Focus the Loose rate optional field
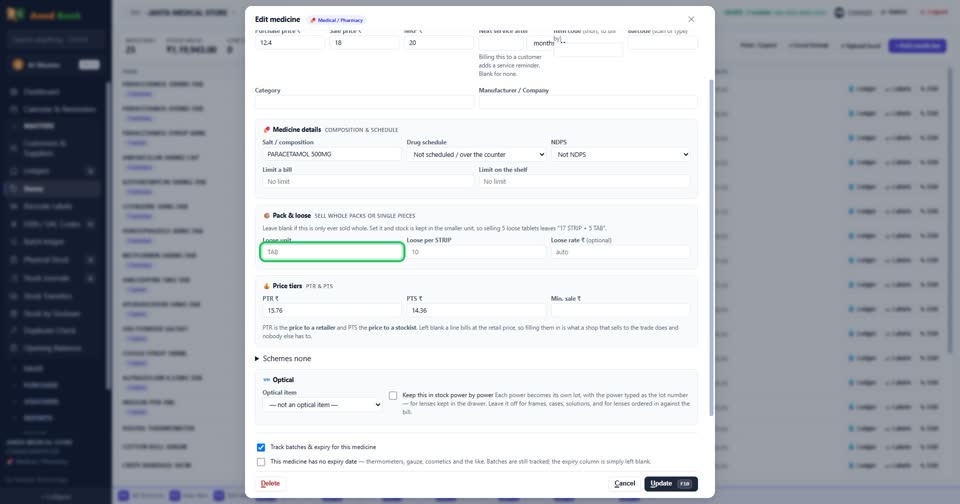This screenshot has height=504, width=960. (620, 252)
